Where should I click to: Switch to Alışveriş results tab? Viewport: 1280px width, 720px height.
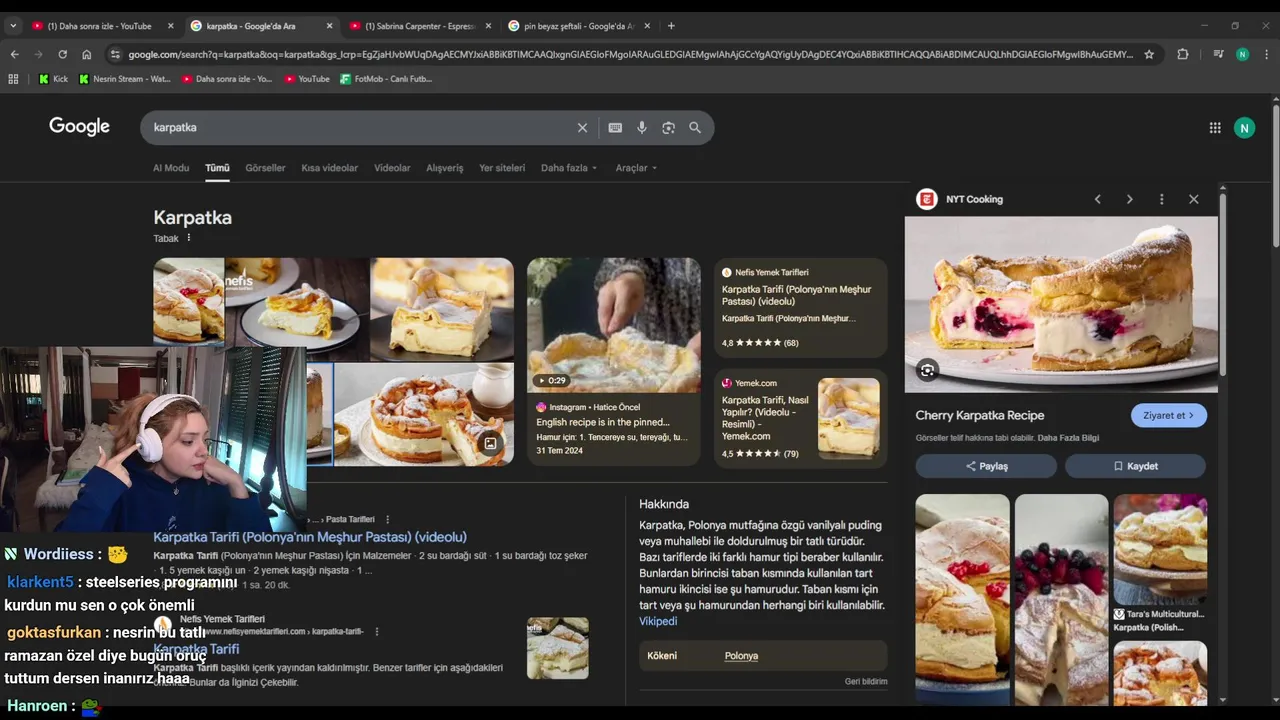[445, 168]
